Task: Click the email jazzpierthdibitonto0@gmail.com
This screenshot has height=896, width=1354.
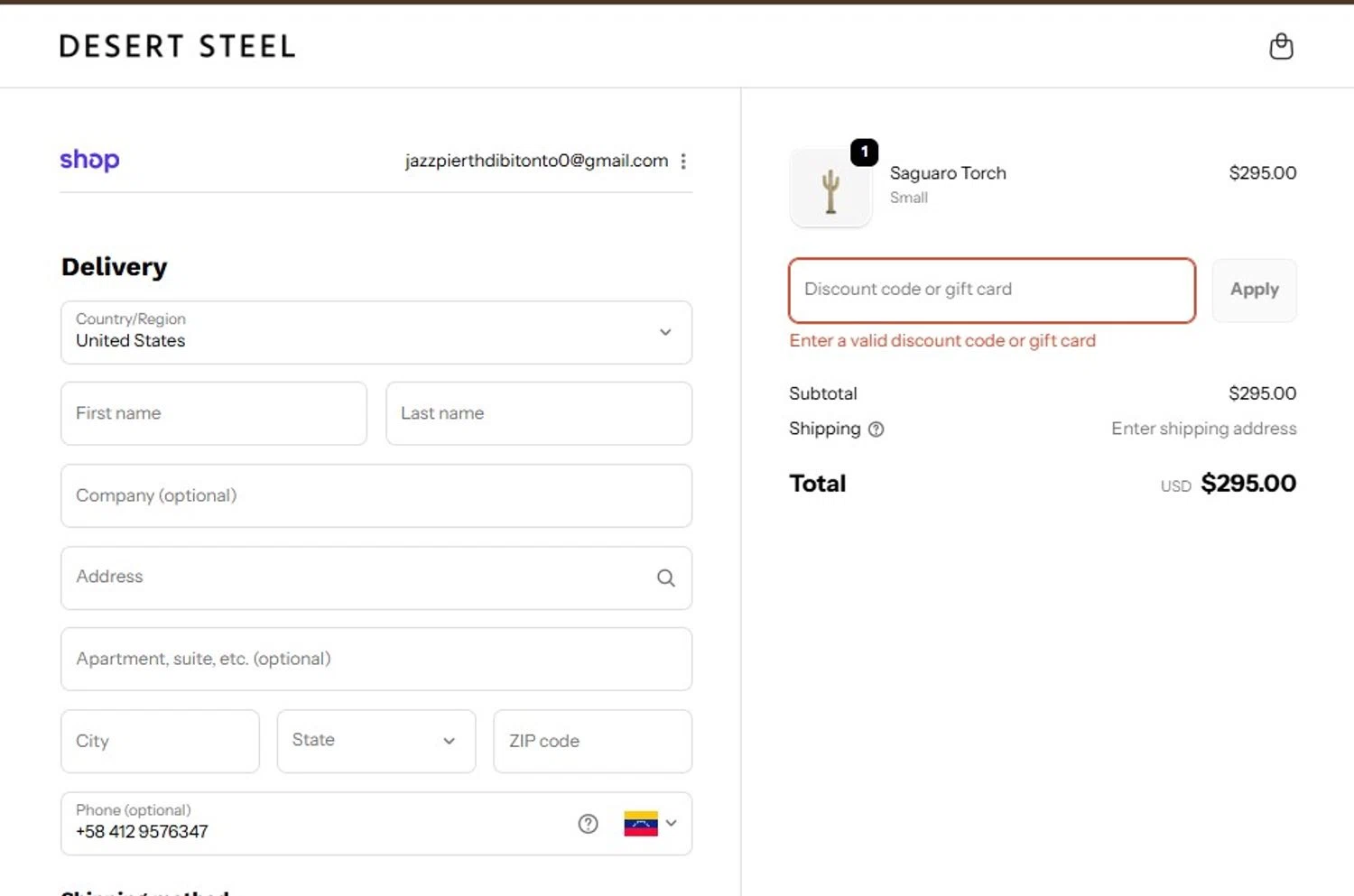Action: pos(536,161)
